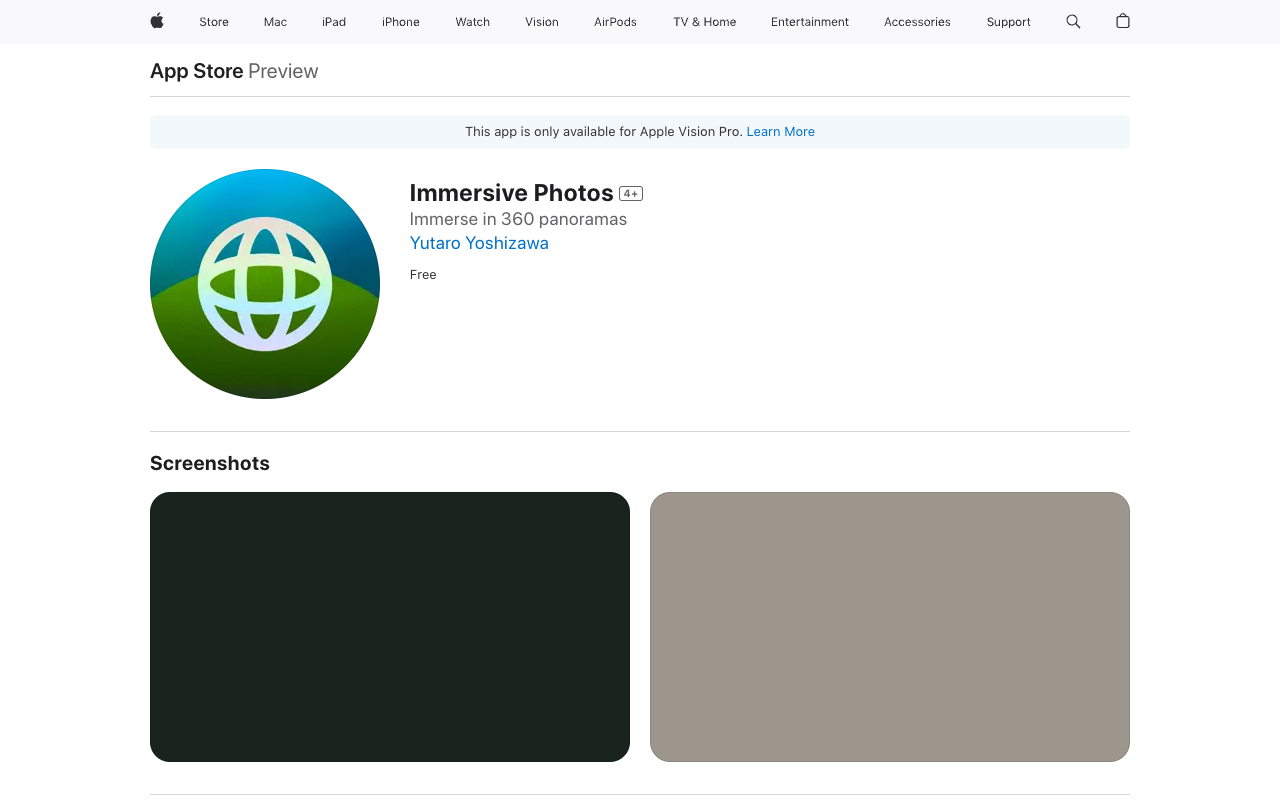Open the Vision menu item
1280x800 pixels.
point(542,22)
